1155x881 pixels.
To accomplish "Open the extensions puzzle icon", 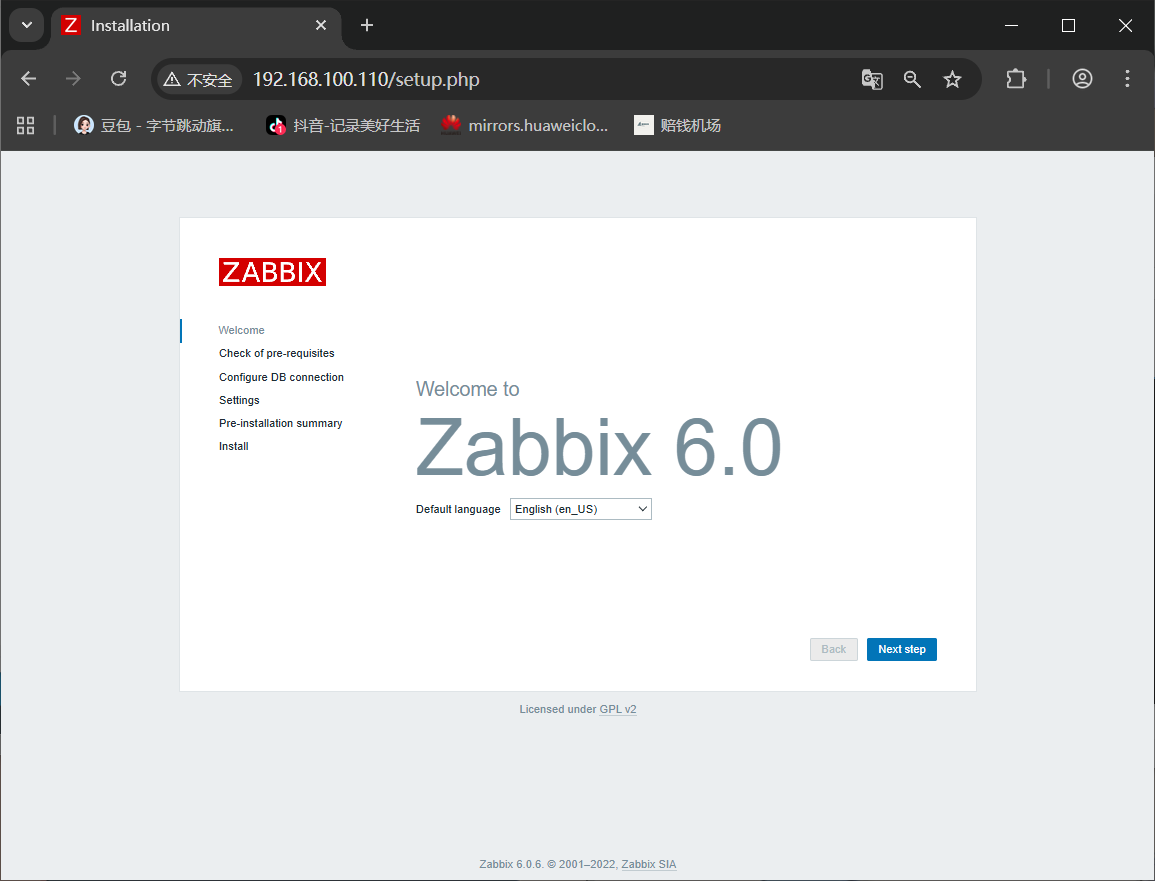I will 1017,79.
